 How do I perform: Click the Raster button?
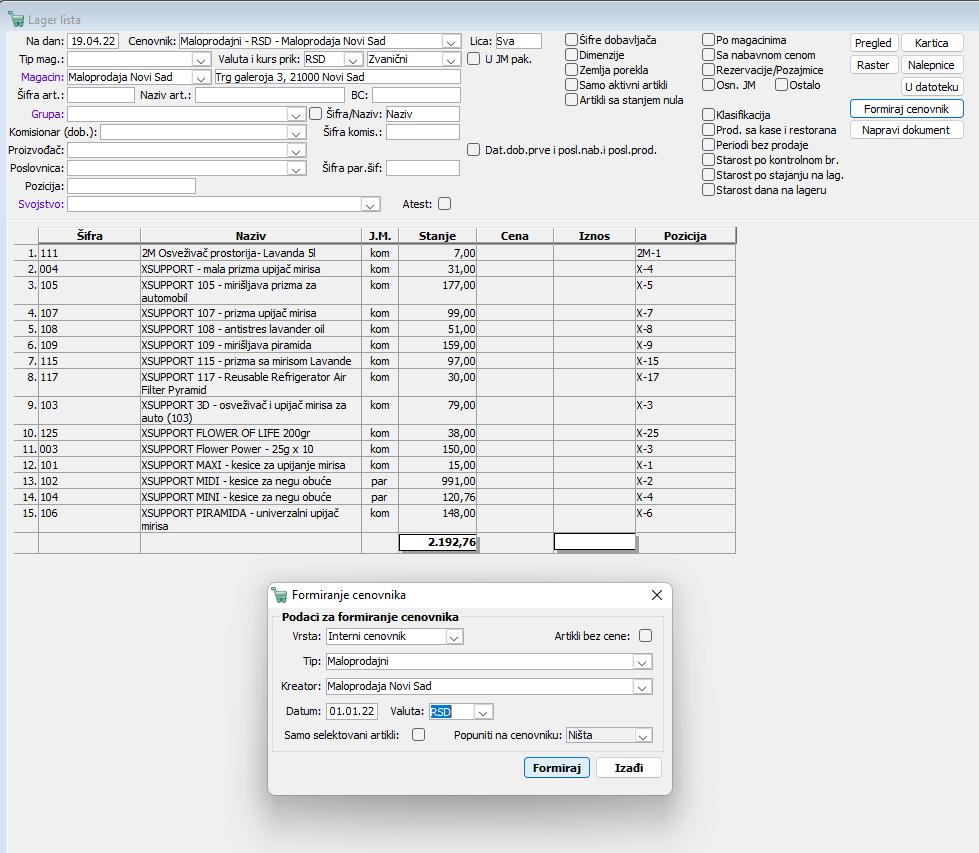(x=873, y=65)
